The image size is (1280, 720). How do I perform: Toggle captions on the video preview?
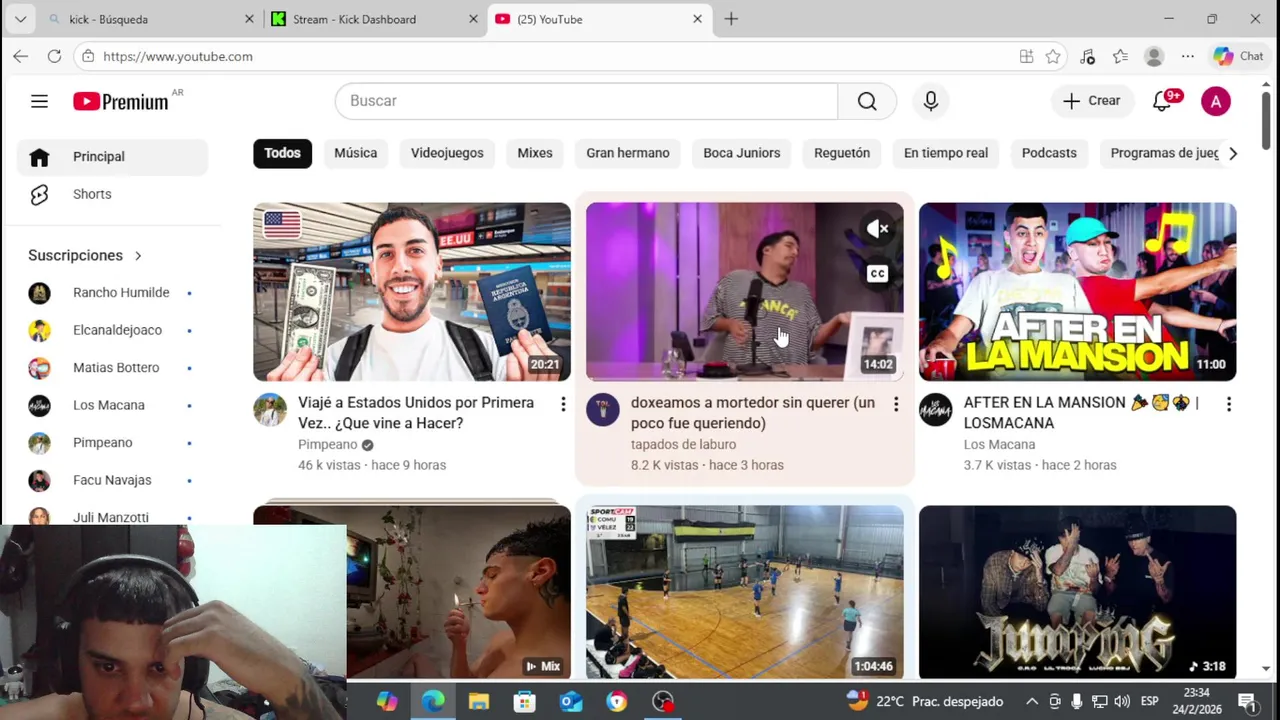click(877, 273)
